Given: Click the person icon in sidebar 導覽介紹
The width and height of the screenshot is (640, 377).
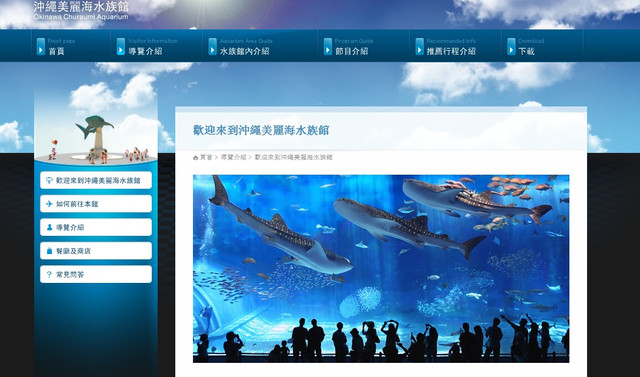Looking at the screenshot, I should tap(49, 227).
